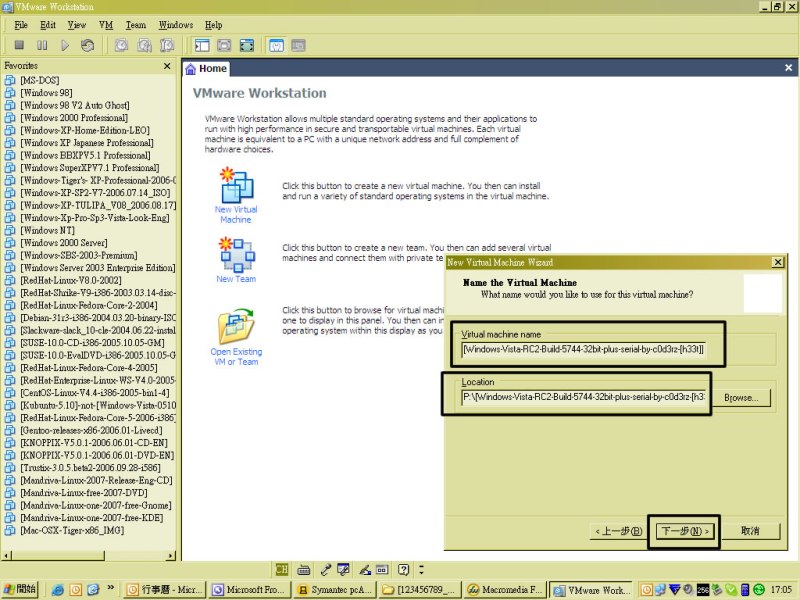Open the Windows Start (開始) button
The height and width of the screenshot is (600, 800).
(20, 589)
